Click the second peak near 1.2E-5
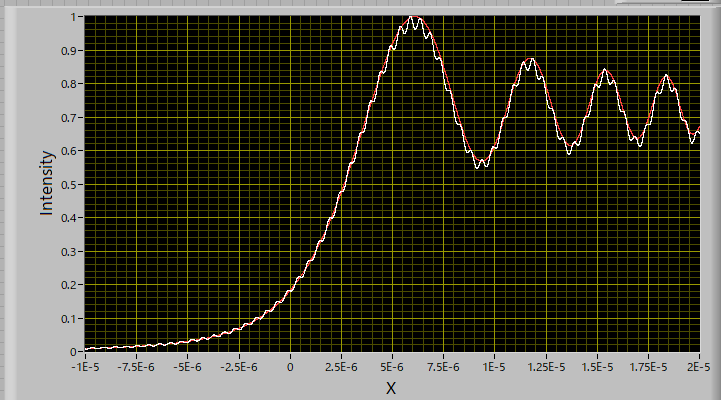Image resolution: width=721 pixels, height=400 pixels. [530, 60]
